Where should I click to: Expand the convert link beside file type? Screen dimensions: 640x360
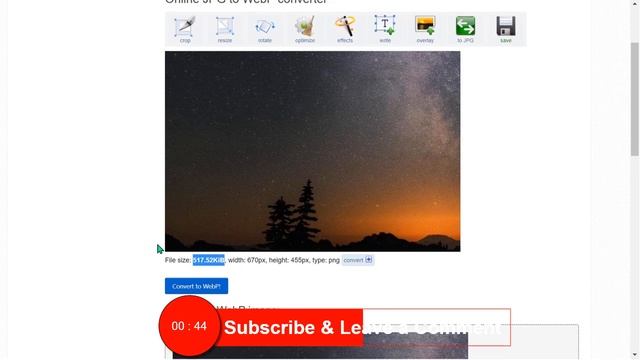[358, 260]
